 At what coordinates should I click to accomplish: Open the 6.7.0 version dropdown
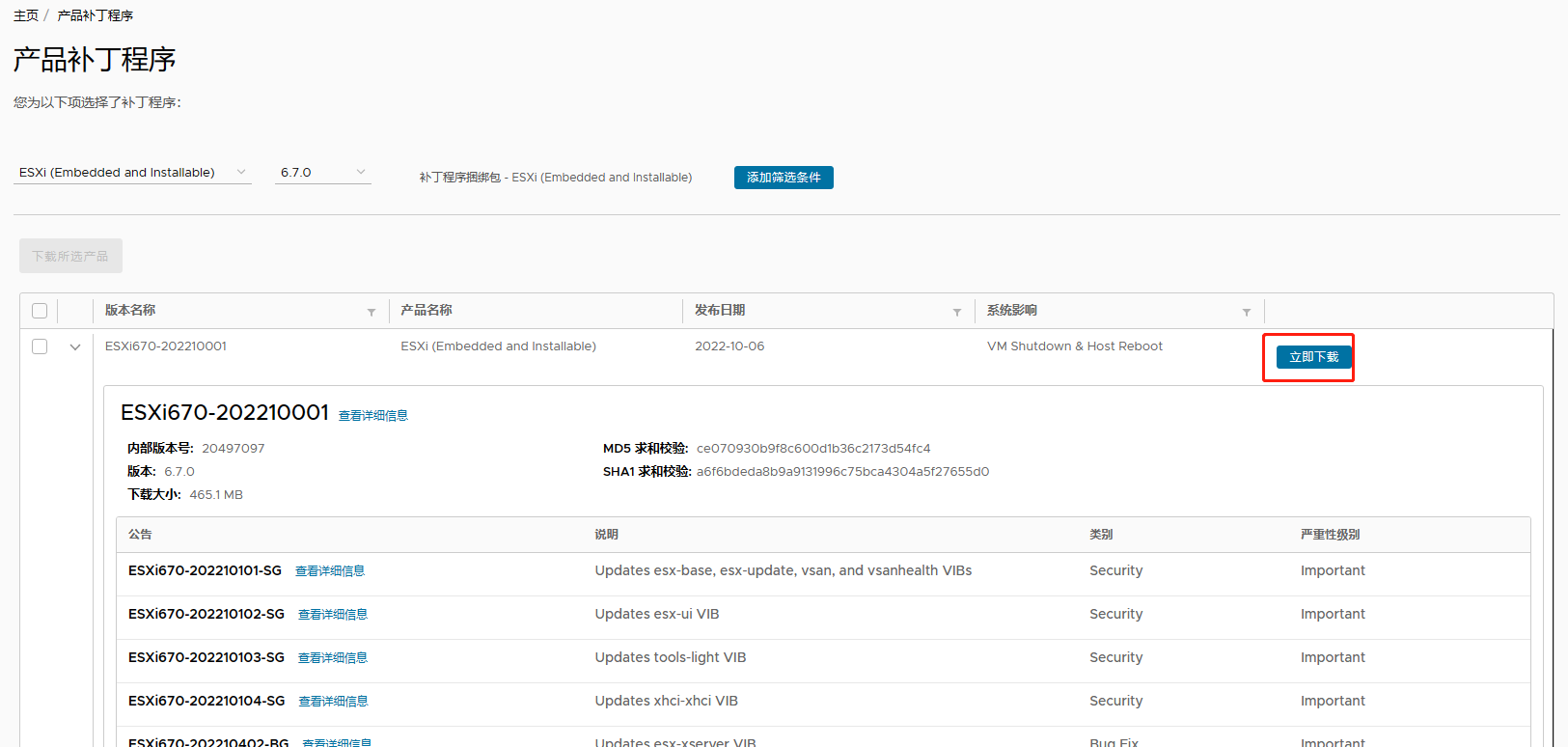pos(323,173)
